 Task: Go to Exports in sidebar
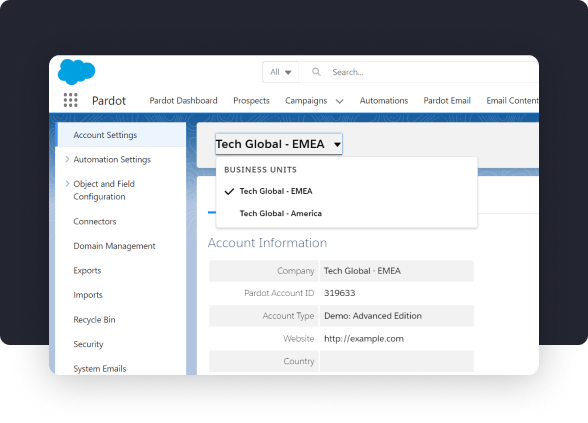(x=87, y=270)
